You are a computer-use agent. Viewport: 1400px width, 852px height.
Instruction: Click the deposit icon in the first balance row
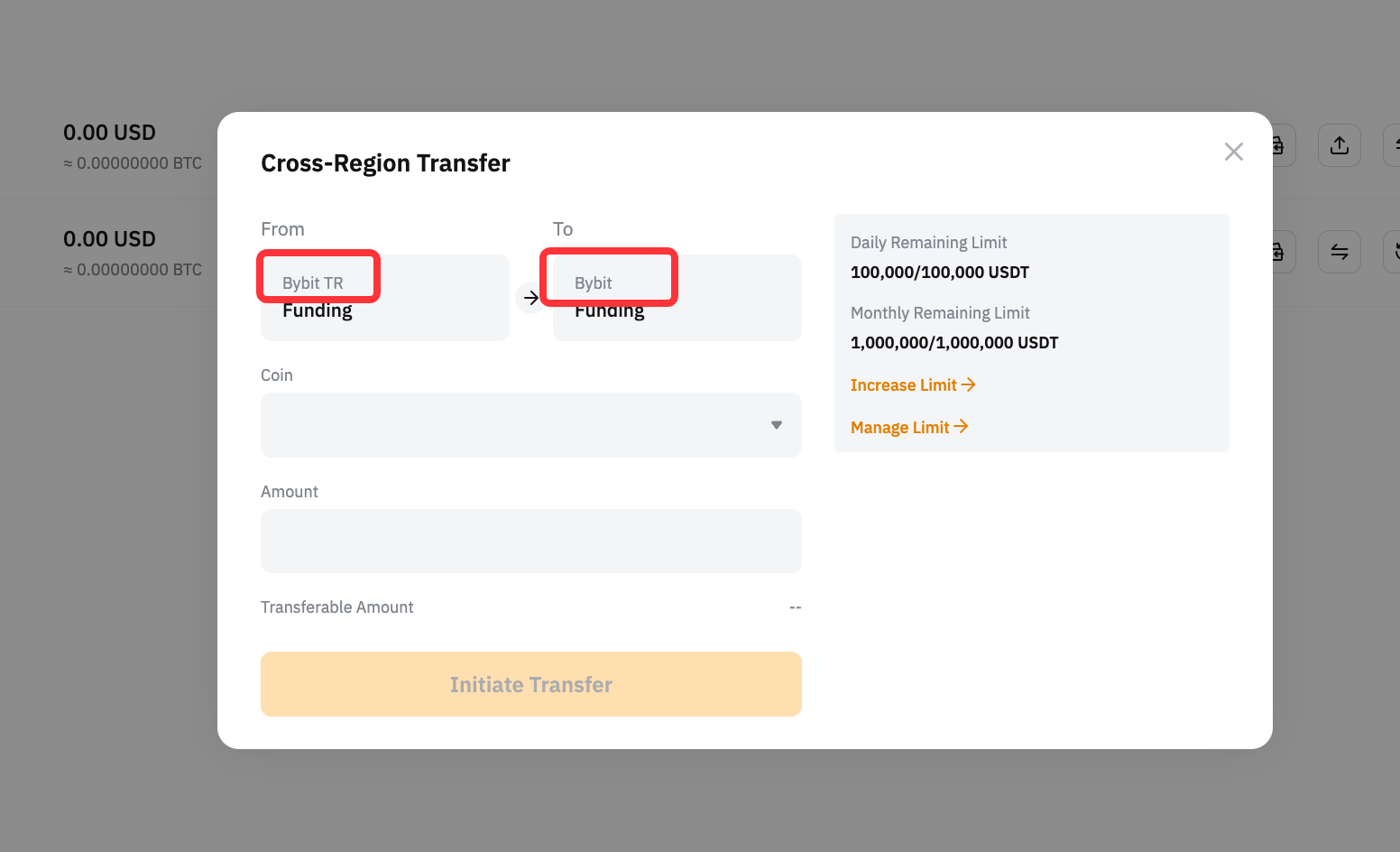(x=1281, y=145)
